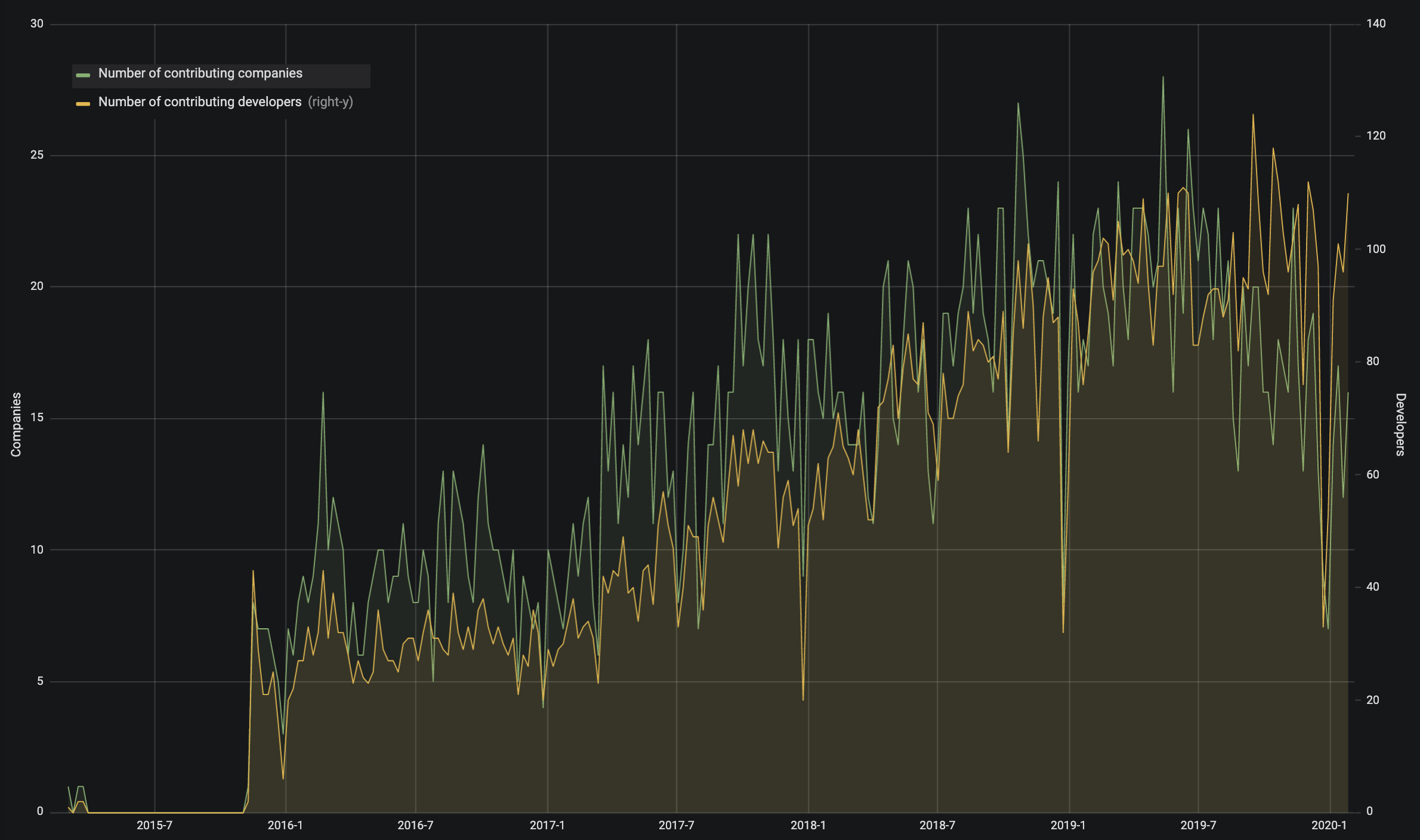
Task: Click the Number of contributing developers legend text
Action: click(x=199, y=102)
